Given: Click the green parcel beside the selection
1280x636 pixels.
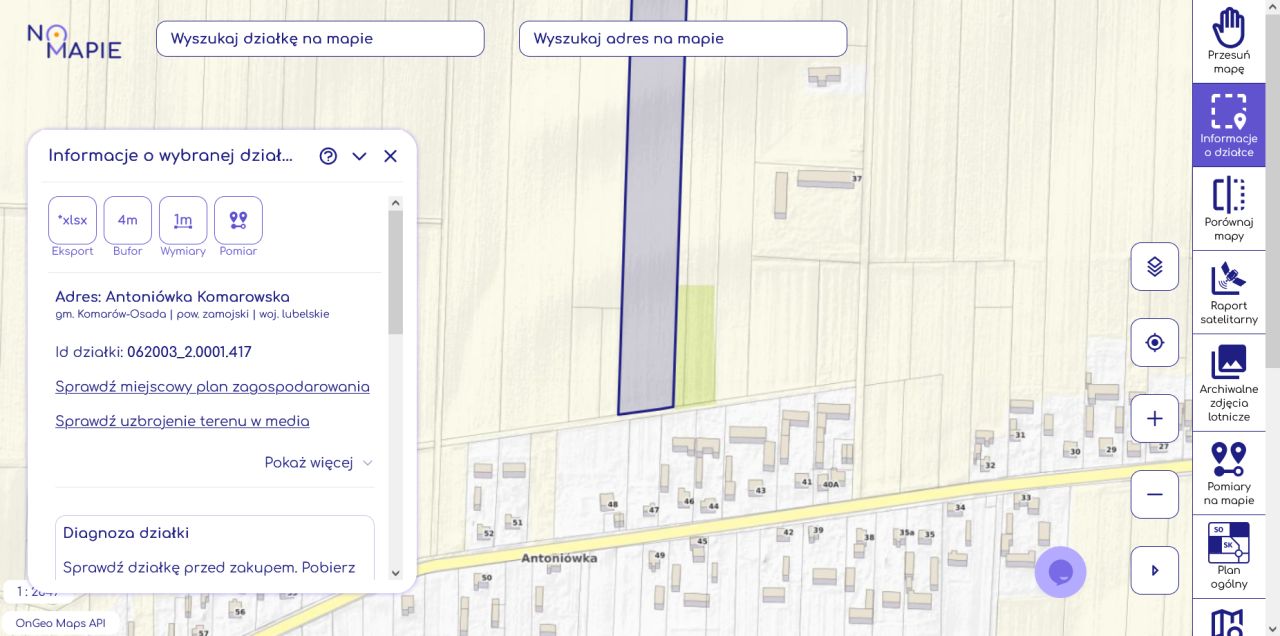Looking at the screenshot, I should click(x=697, y=345).
